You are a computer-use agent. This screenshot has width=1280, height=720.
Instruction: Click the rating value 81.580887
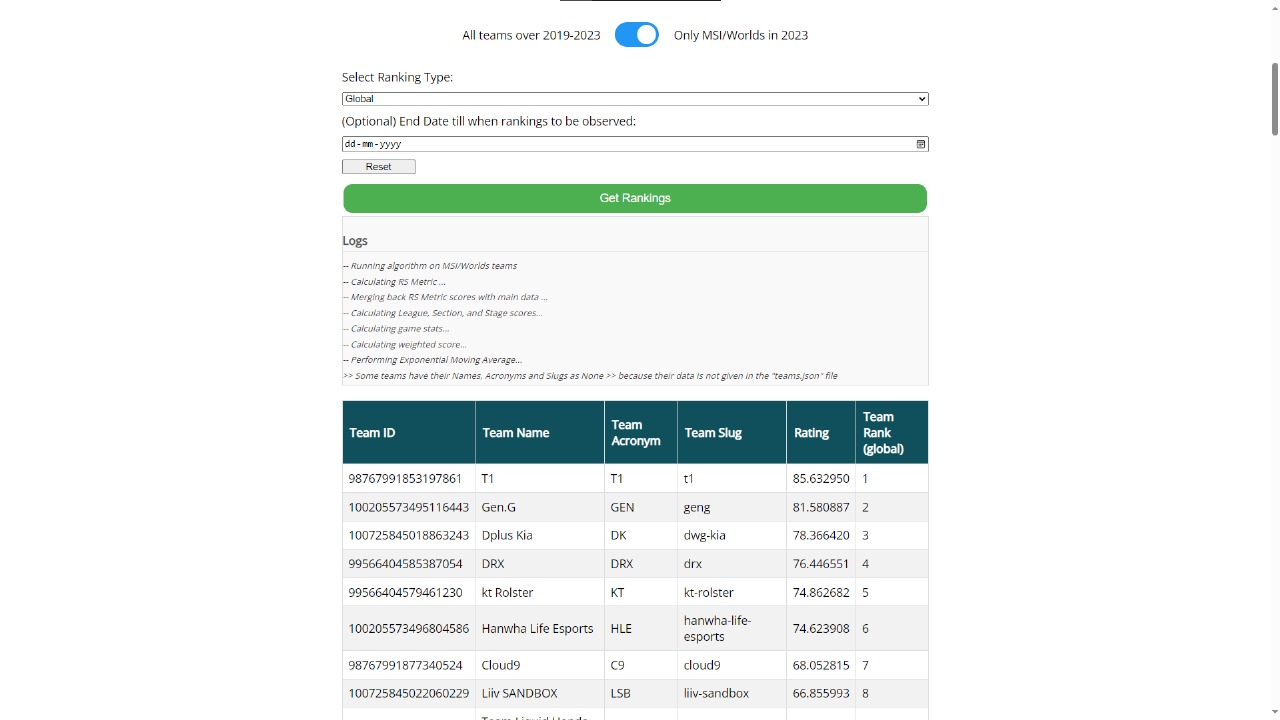(821, 507)
